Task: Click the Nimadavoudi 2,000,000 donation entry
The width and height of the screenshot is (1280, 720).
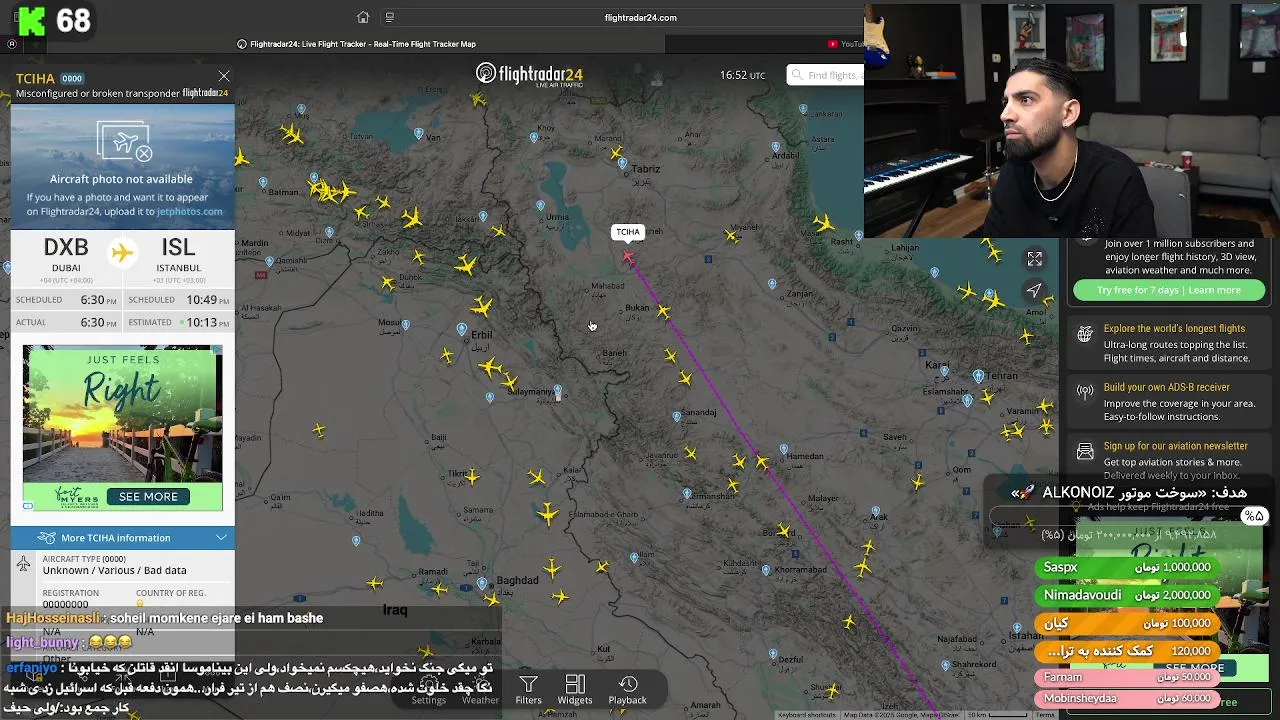Action: point(1127,595)
